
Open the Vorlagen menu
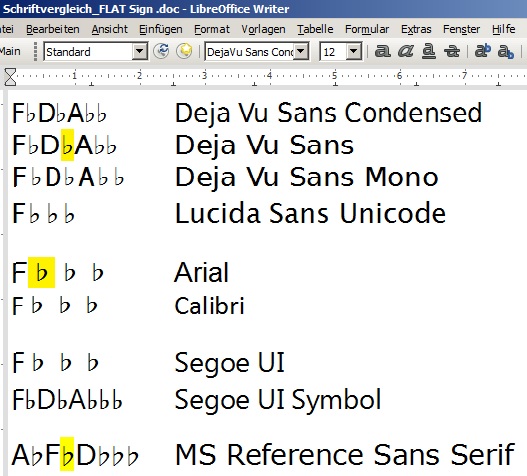tap(263, 29)
